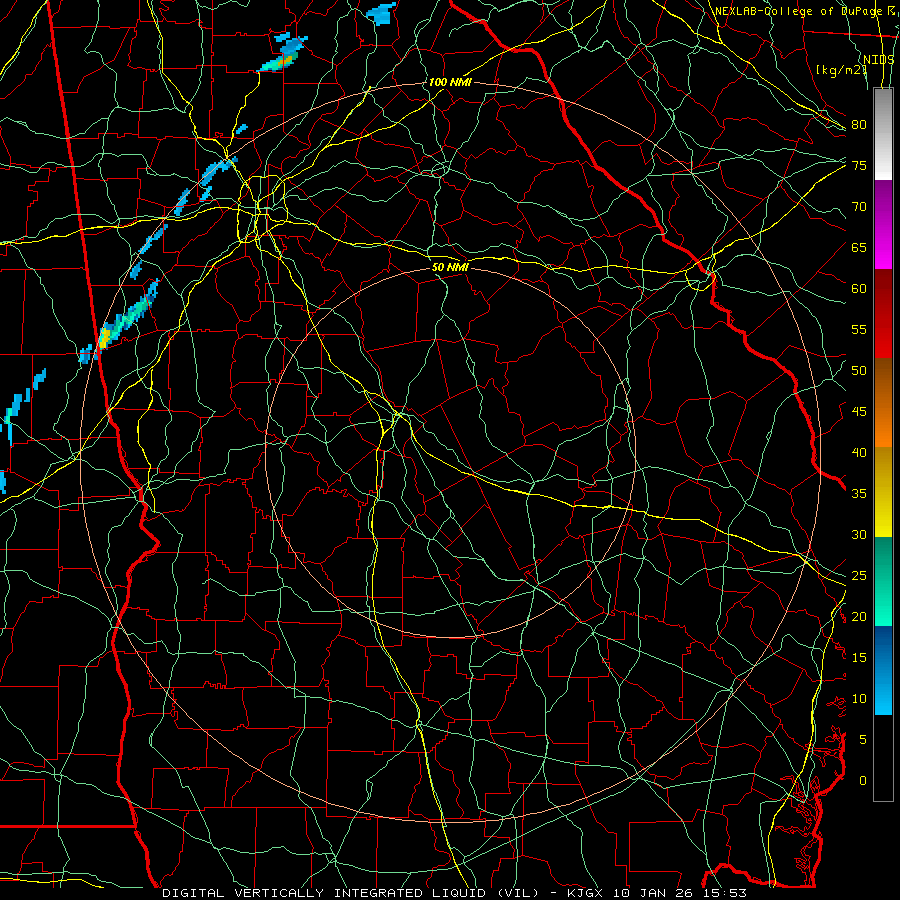Click the 50 NMI range ring label
This screenshot has width=900, height=900.
click(x=450, y=267)
